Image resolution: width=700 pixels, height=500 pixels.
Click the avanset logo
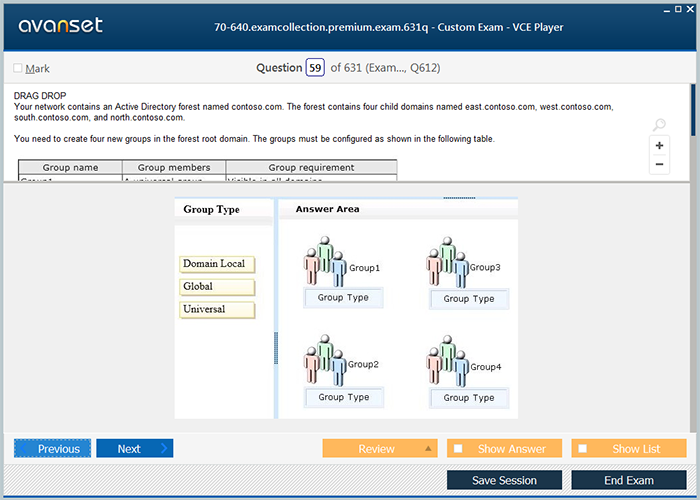pyautogui.click(x=61, y=25)
